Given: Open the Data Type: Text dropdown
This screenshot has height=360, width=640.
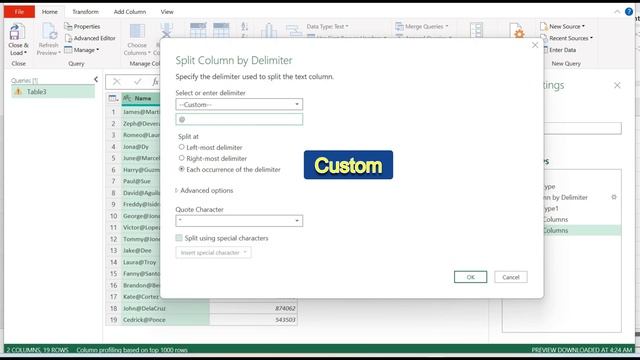Looking at the screenshot, I should 327,26.
